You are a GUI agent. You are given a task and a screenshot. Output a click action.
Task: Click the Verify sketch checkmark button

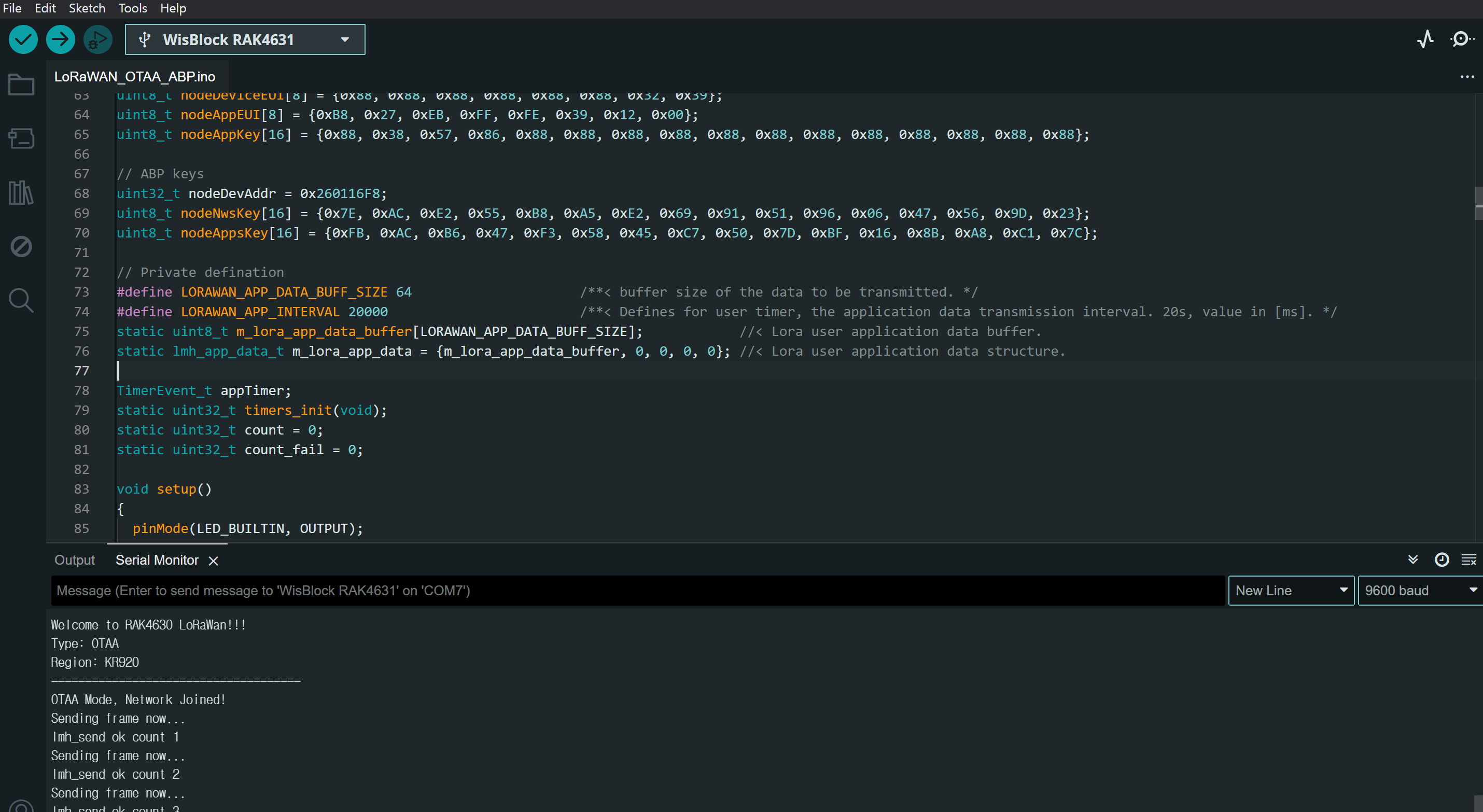[23, 40]
